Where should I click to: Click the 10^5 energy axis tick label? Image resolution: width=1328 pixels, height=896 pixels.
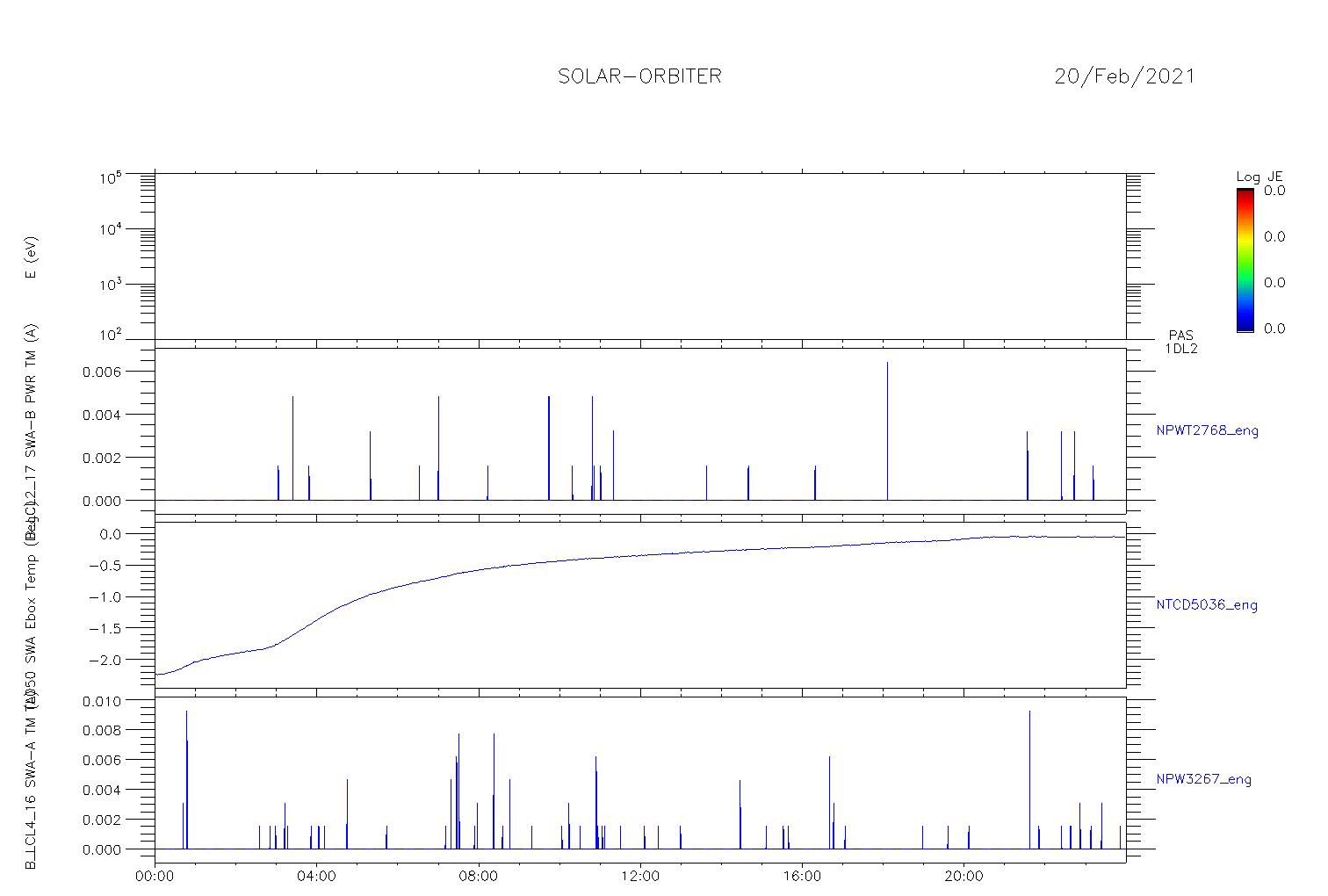pos(110,177)
